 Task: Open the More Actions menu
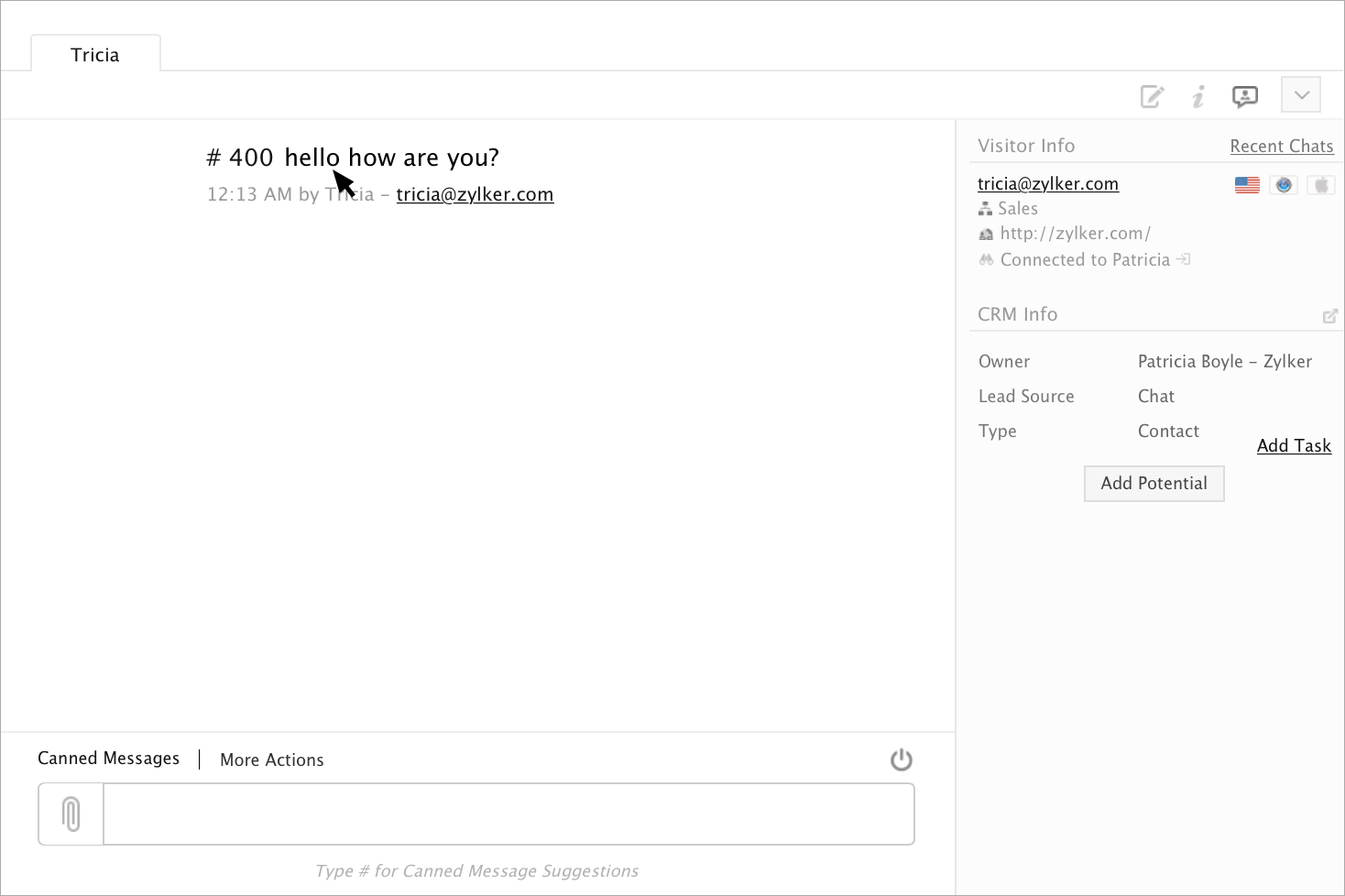272,759
